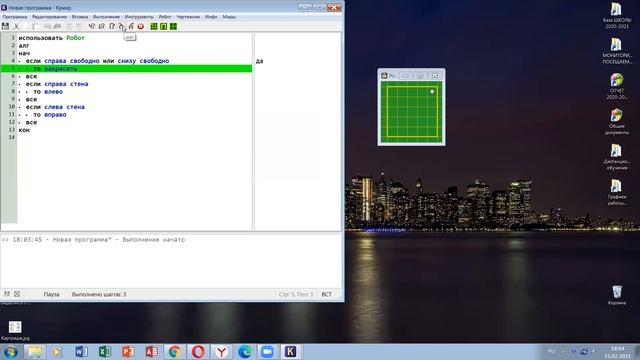Click the highlighted 'то закрасить' line
The width and height of the screenshot is (640, 360).
point(127,69)
